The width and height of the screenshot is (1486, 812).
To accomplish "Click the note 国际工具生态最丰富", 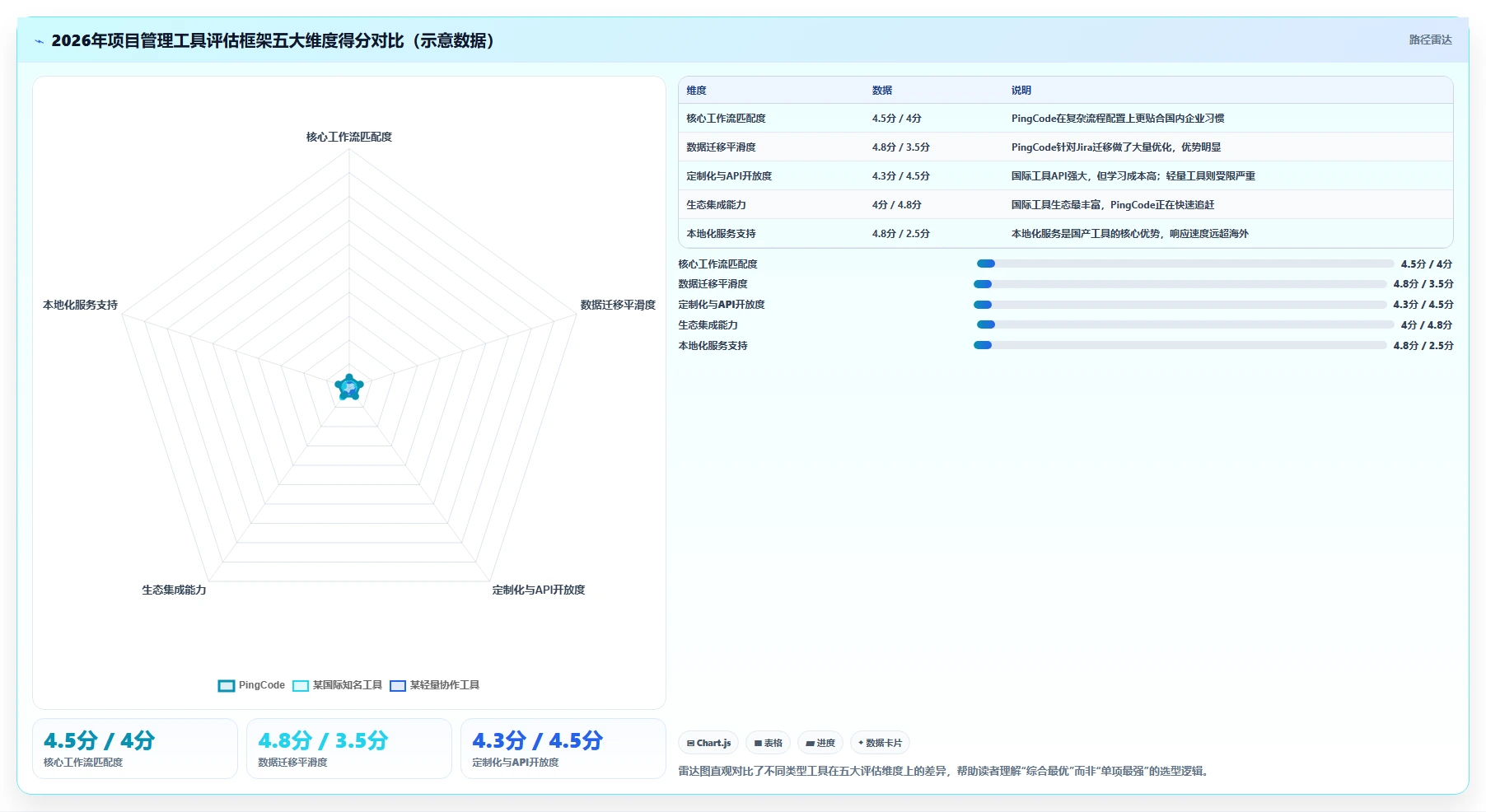I will (1113, 205).
